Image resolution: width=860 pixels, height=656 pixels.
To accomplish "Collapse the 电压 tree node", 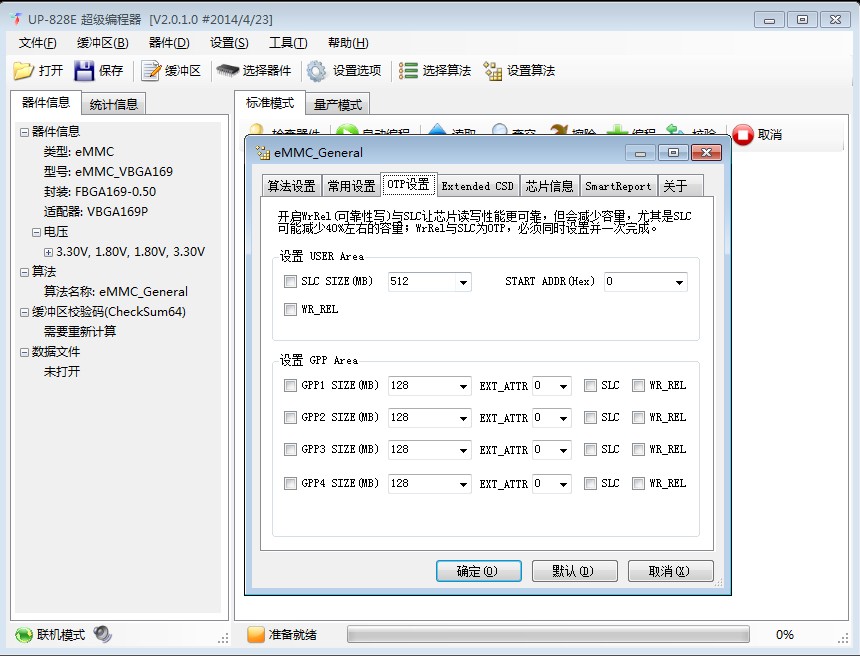I will tap(36, 232).
